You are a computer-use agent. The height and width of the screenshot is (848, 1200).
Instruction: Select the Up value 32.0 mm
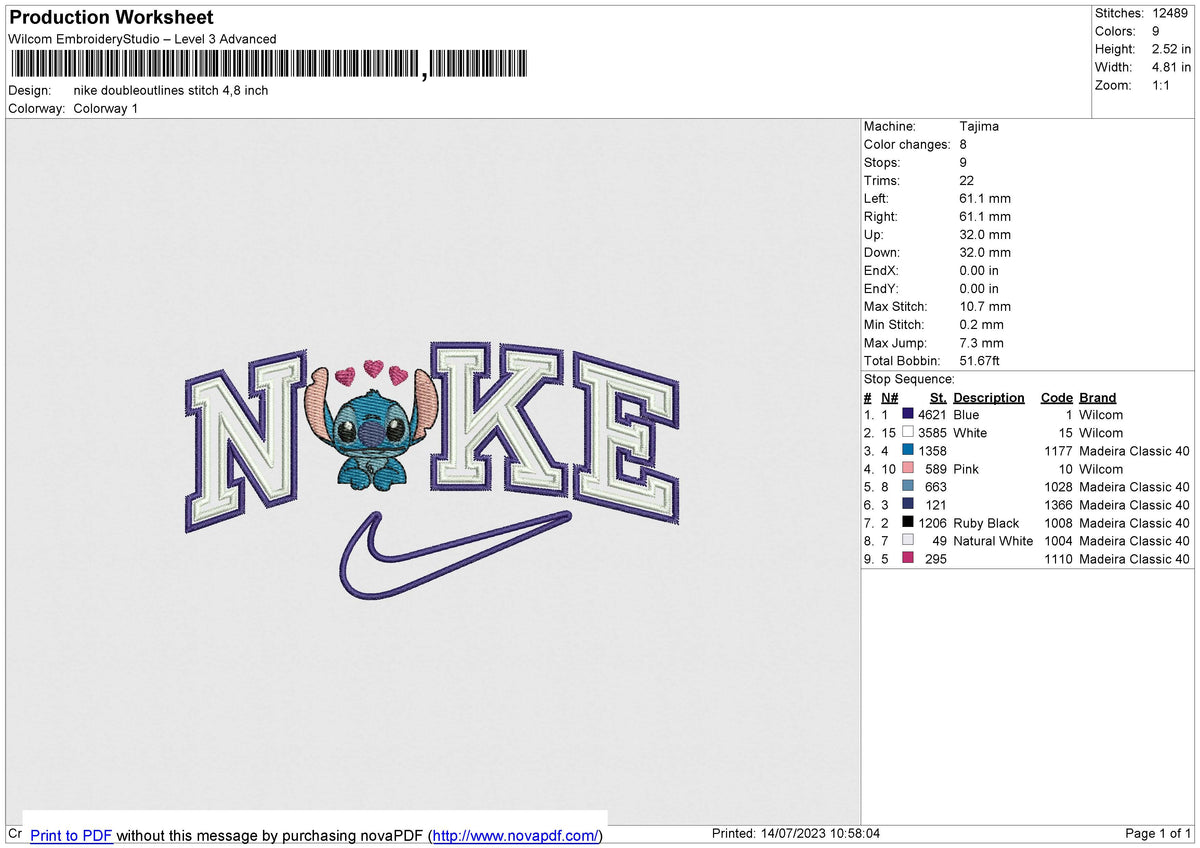(x=985, y=234)
